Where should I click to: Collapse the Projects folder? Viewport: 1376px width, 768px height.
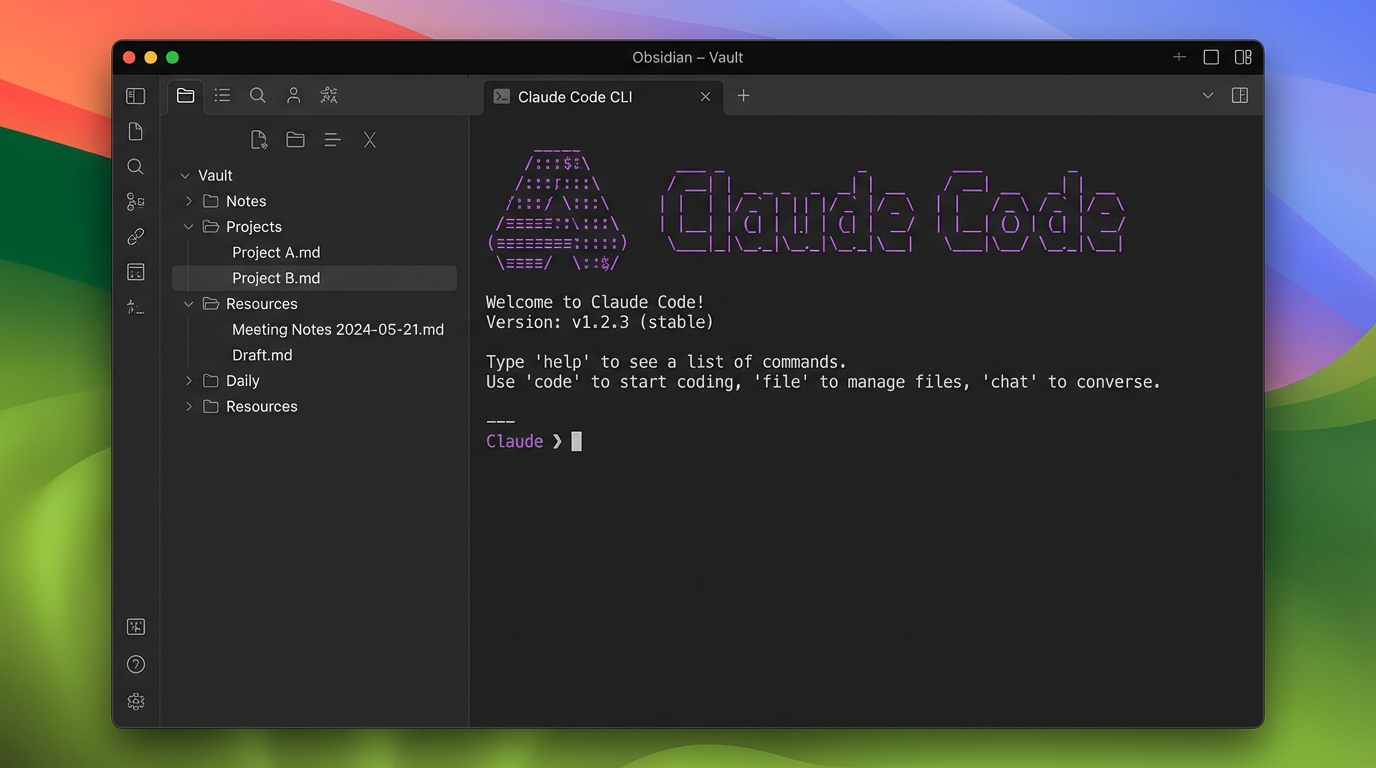189,227
